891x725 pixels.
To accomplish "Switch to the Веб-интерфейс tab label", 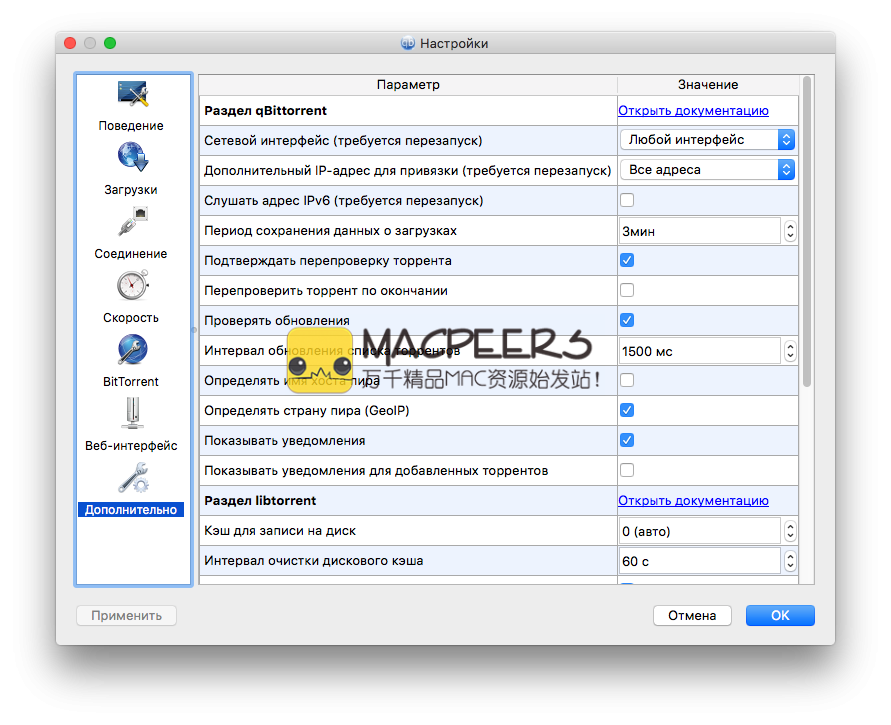I will tap(131, 445).
